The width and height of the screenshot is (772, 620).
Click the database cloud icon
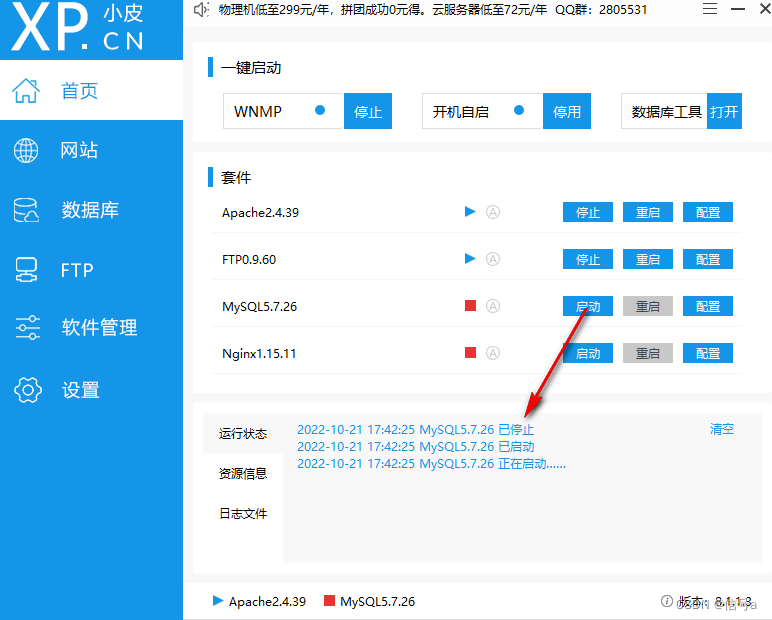[x=26, y=210]
